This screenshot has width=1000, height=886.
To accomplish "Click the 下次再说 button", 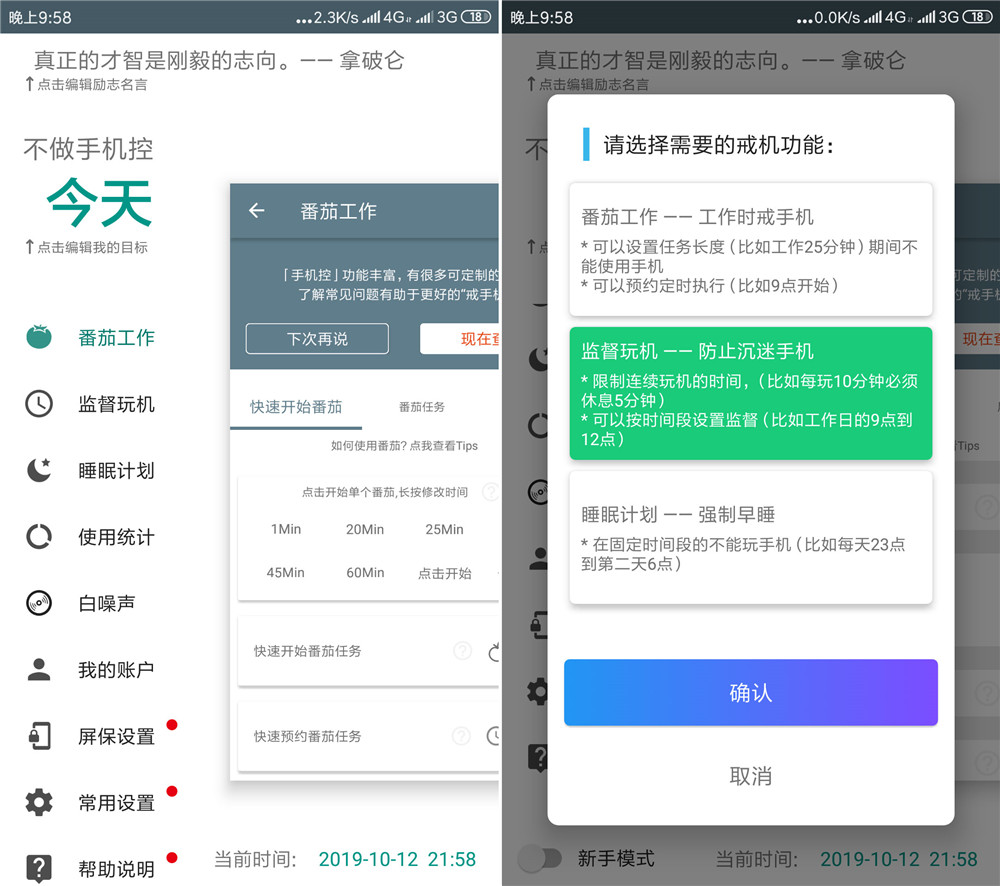I will [317, 339].
